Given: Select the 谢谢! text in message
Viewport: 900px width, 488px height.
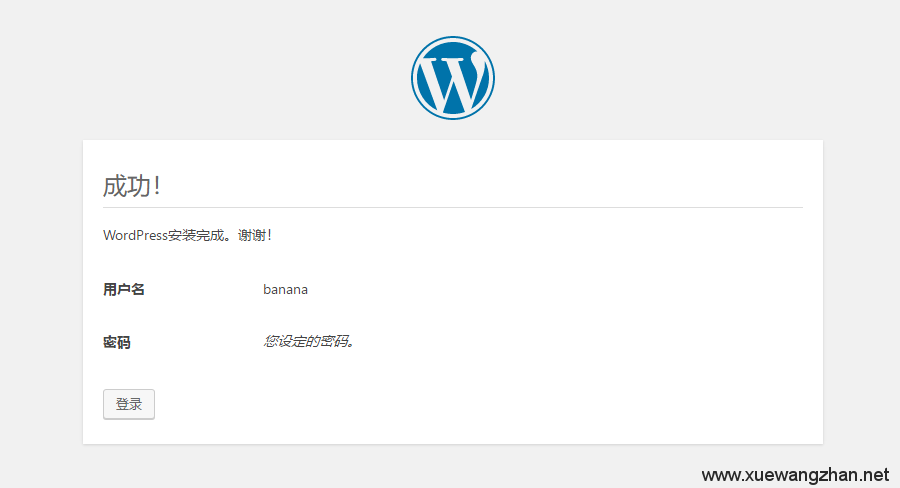Looking at the screenshot, I should coord(254,235).
